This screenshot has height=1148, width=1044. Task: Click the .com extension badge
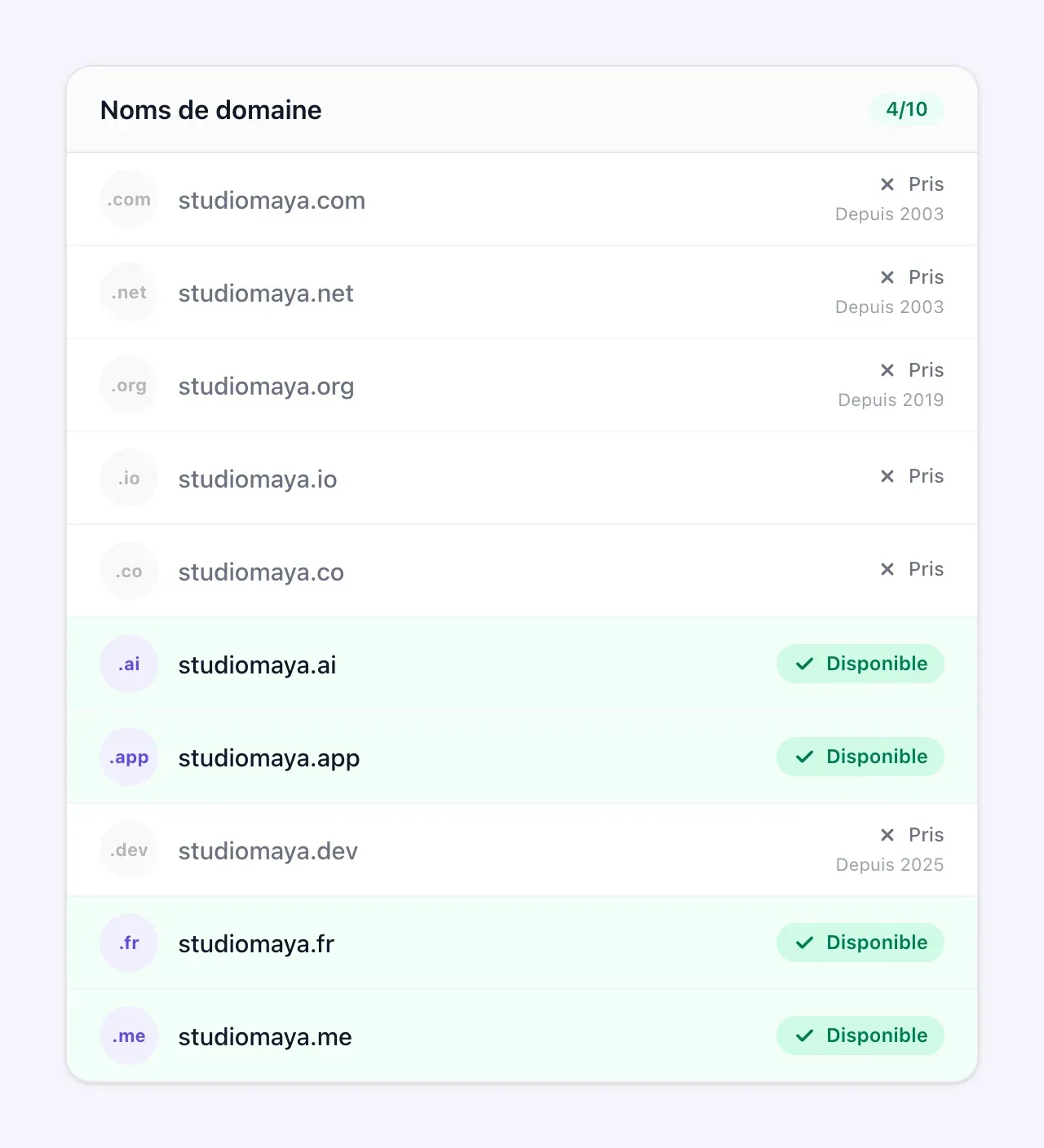pos(129,200)
